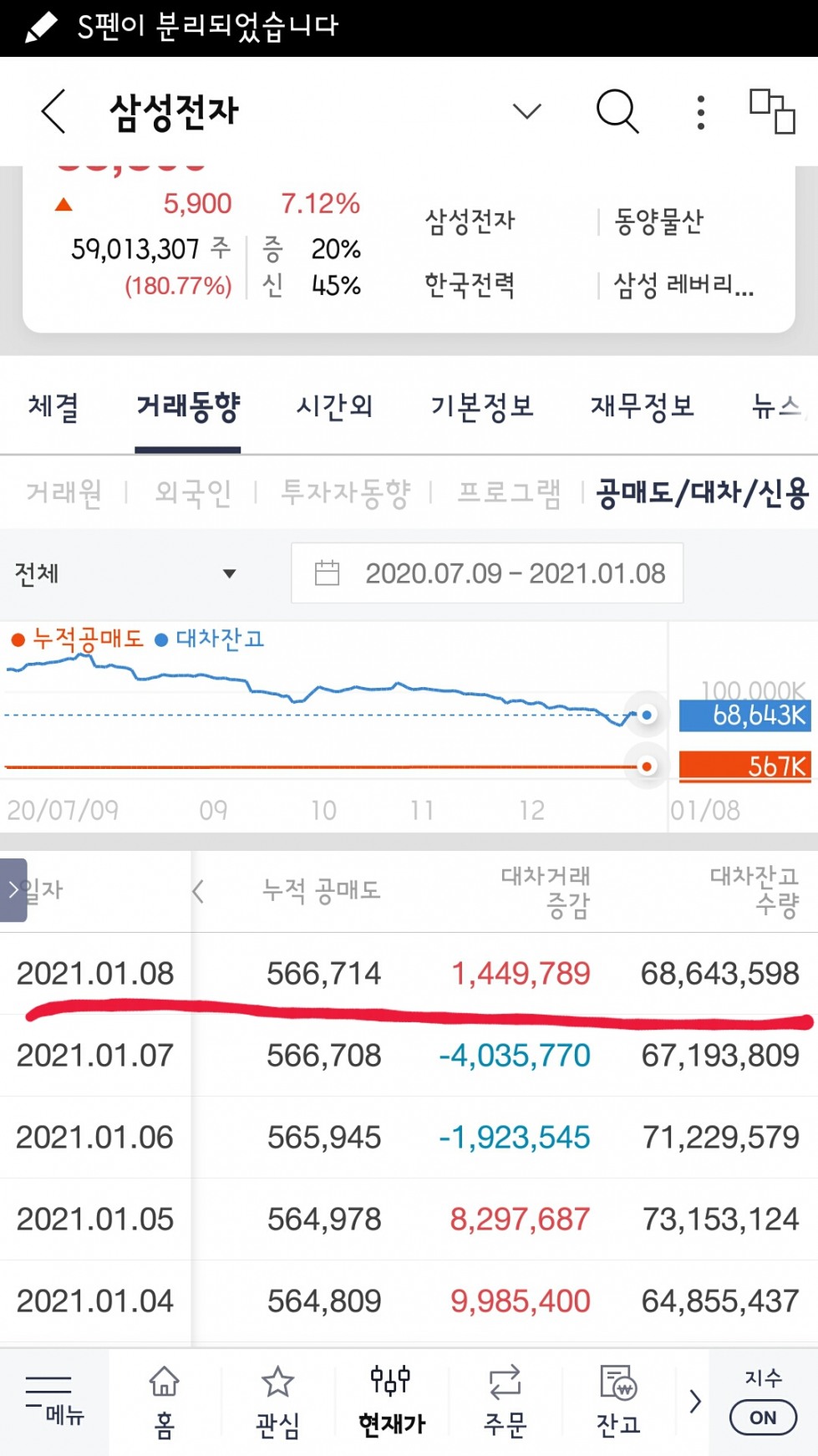Open the search magnifier icon
This screenshot has height=1456, width=818.
617,111
